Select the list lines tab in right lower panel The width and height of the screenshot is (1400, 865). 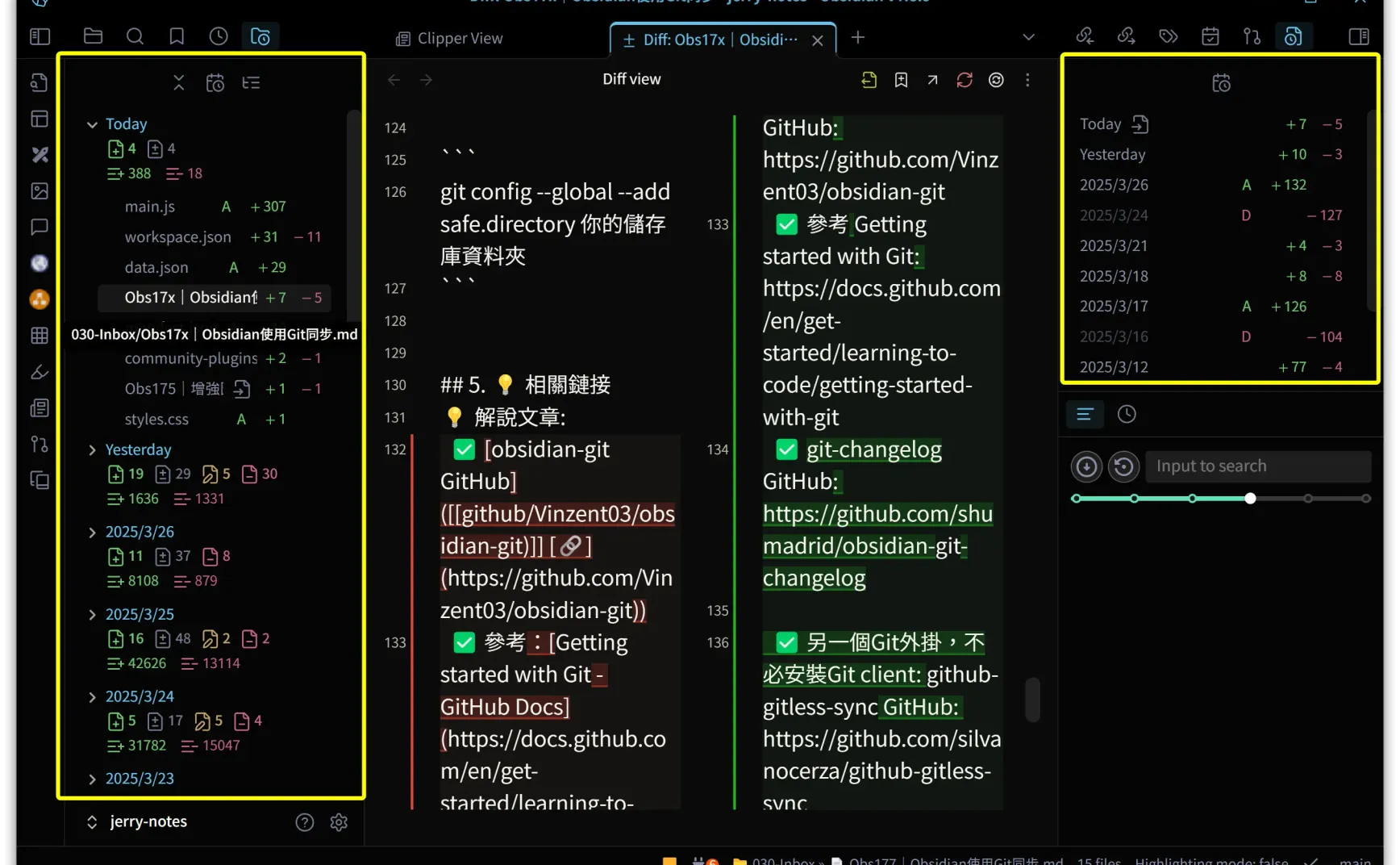[x=1085, y=415]
